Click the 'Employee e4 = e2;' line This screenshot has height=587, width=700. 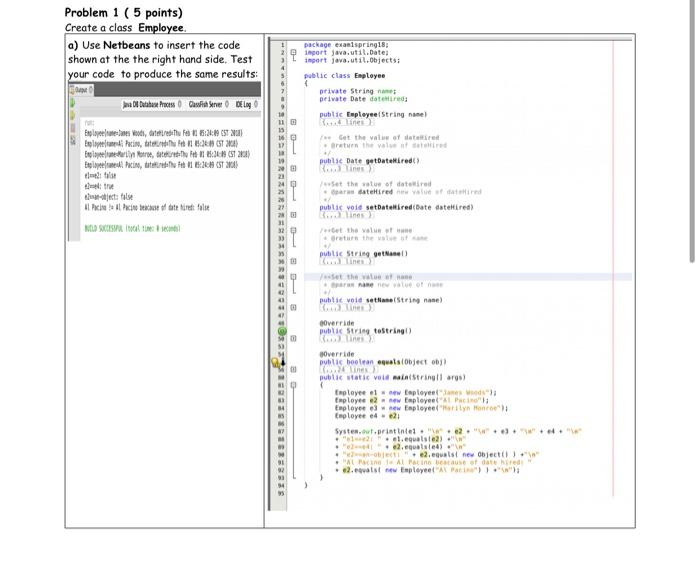click(367, 416)
